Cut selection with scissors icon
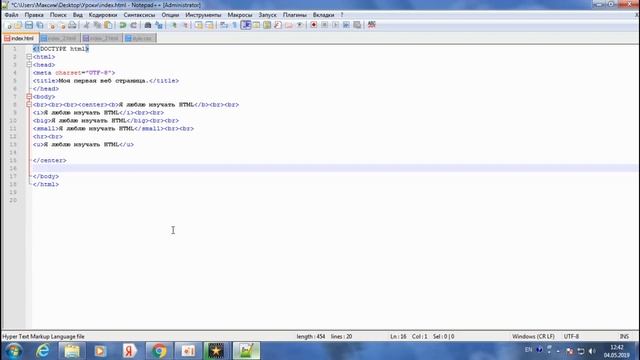 click(x=86, y=25)
